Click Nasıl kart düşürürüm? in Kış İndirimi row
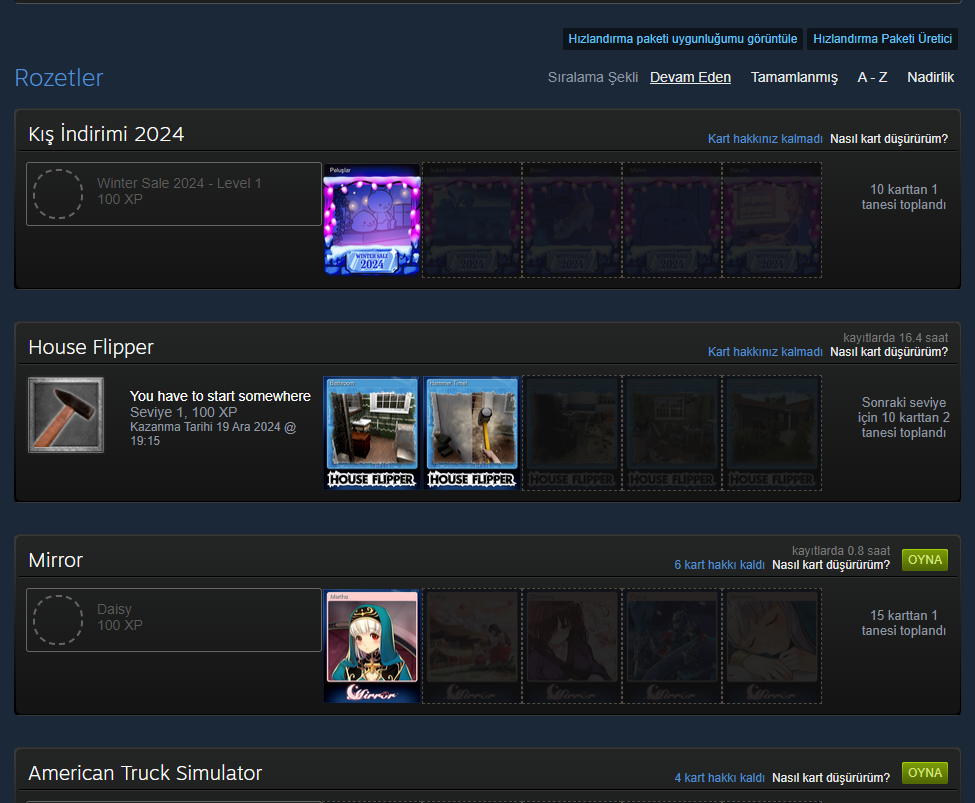 point(889,139)
